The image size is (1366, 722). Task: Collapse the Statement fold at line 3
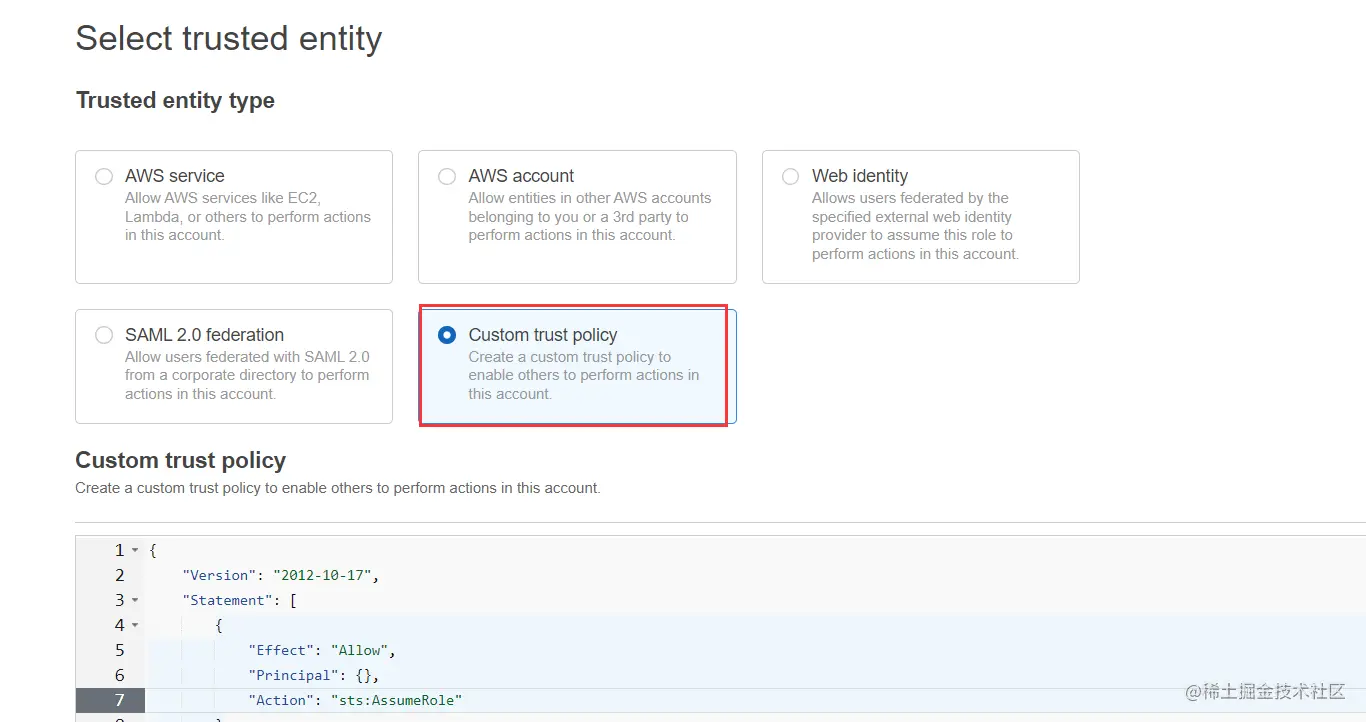click(x=135, y=600)
